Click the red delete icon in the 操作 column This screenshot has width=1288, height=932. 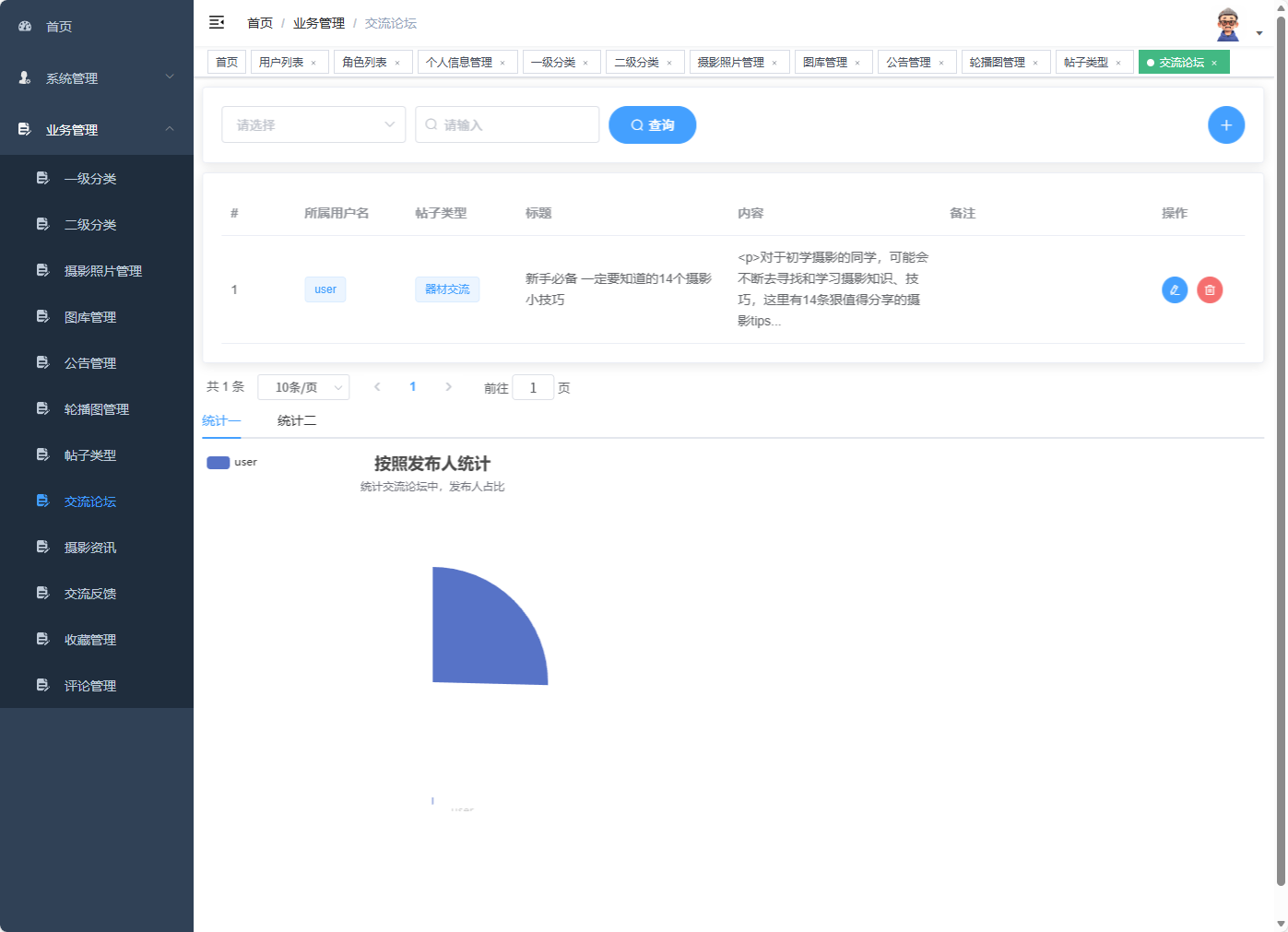click(1209, 289)
